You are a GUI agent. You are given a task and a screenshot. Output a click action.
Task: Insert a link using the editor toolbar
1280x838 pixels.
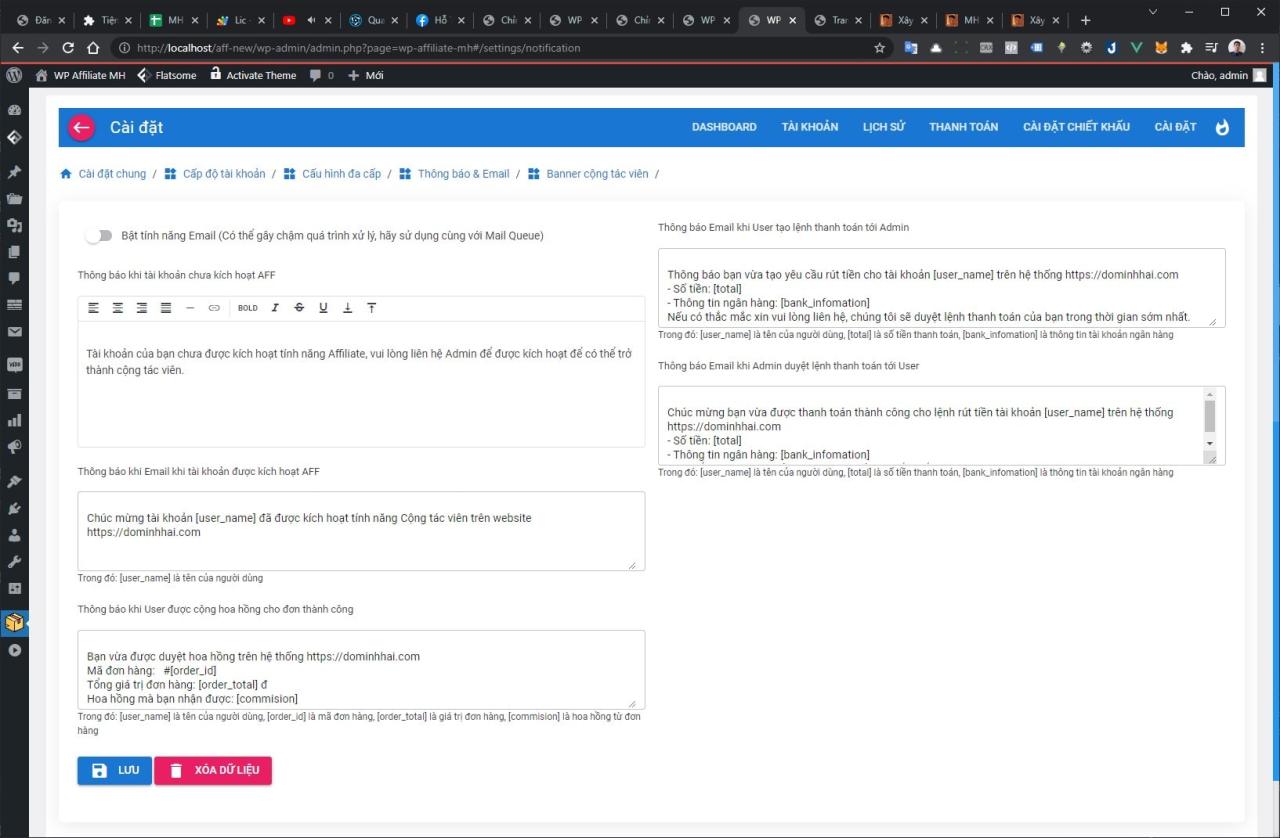click(x=213, y=307)
